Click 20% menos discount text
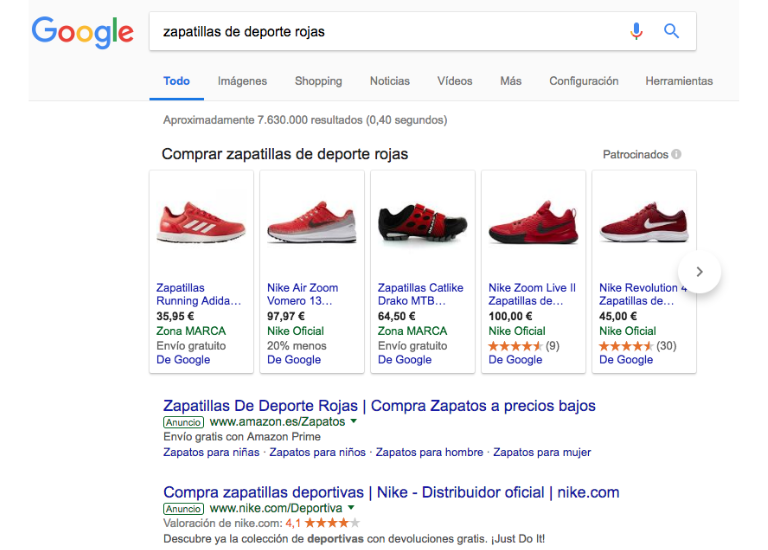Image resolution: width=768 pixels, height=550 pixels. [x=296, y=346]
